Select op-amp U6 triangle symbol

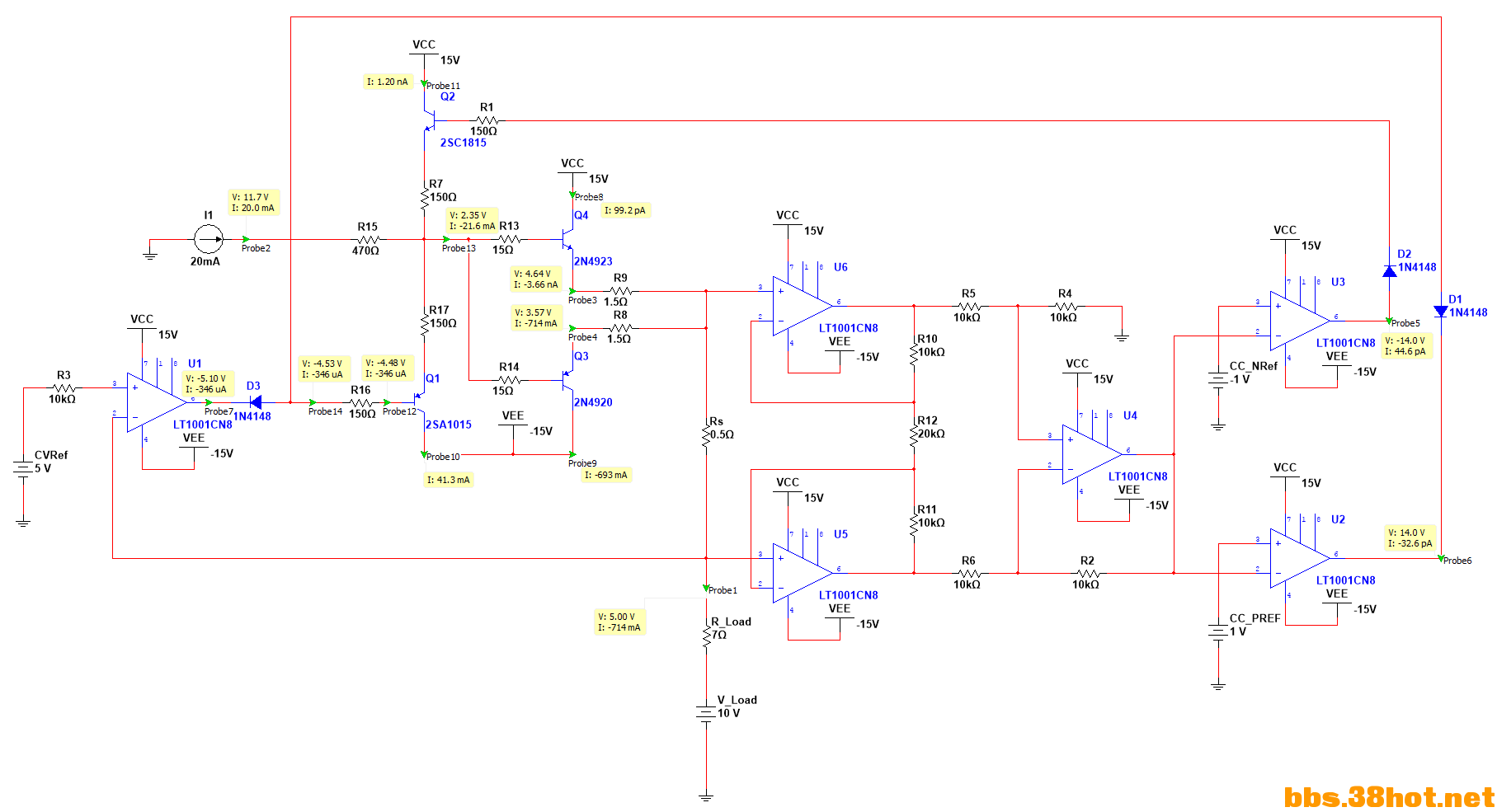803,306
